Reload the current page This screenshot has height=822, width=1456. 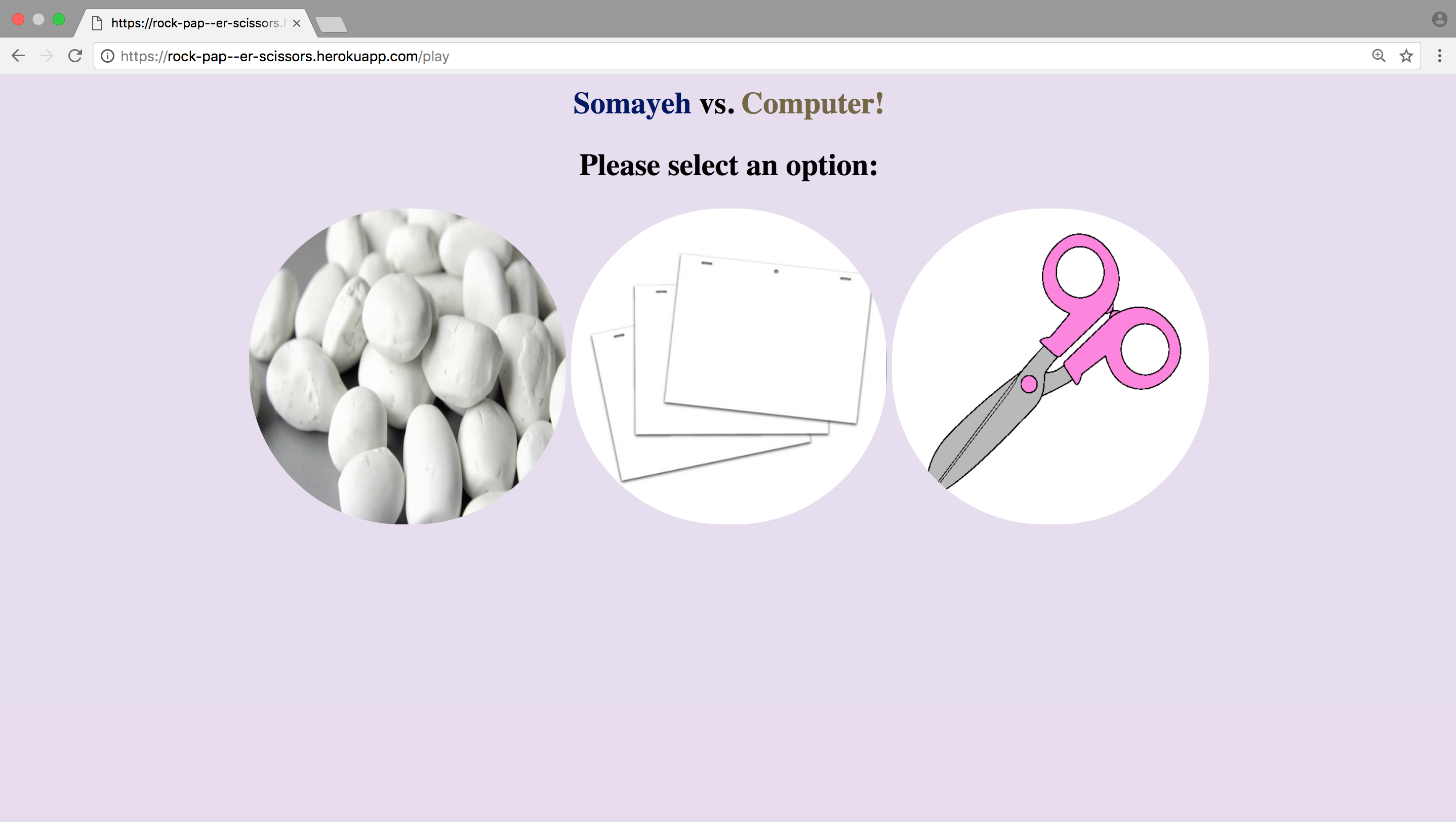[x=75, y=55]
